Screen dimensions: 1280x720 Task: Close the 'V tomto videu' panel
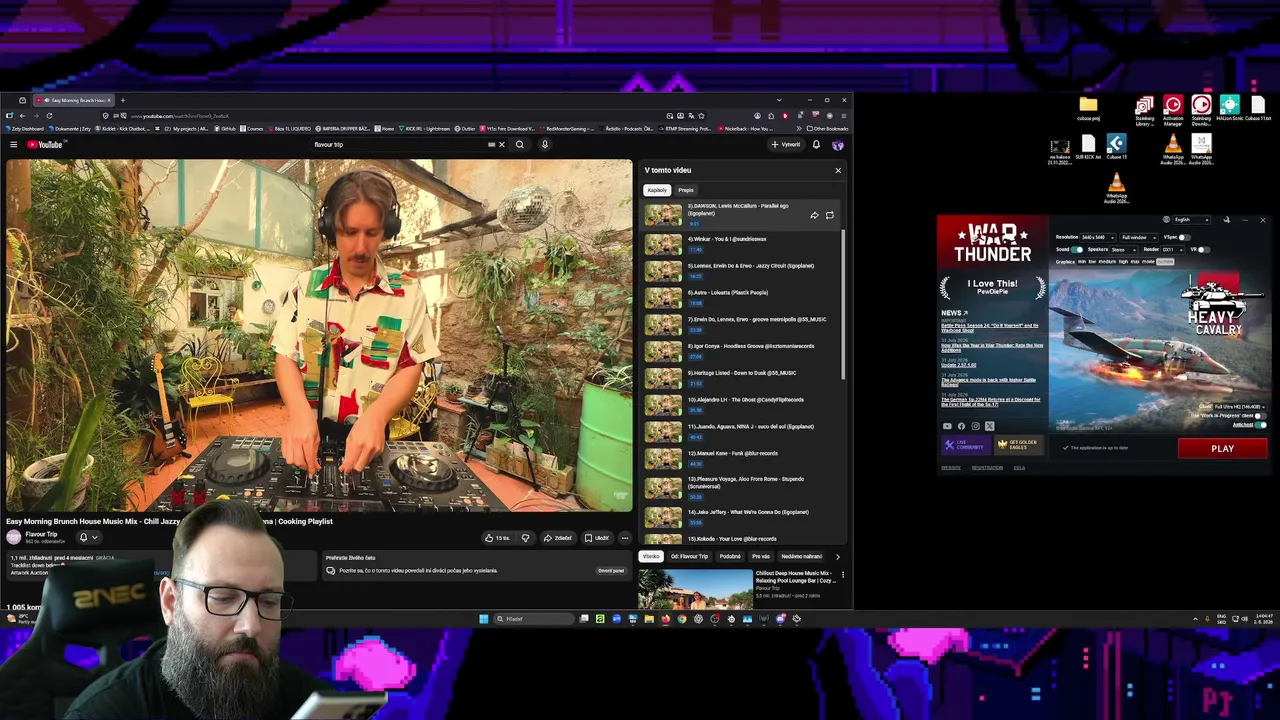838,170
